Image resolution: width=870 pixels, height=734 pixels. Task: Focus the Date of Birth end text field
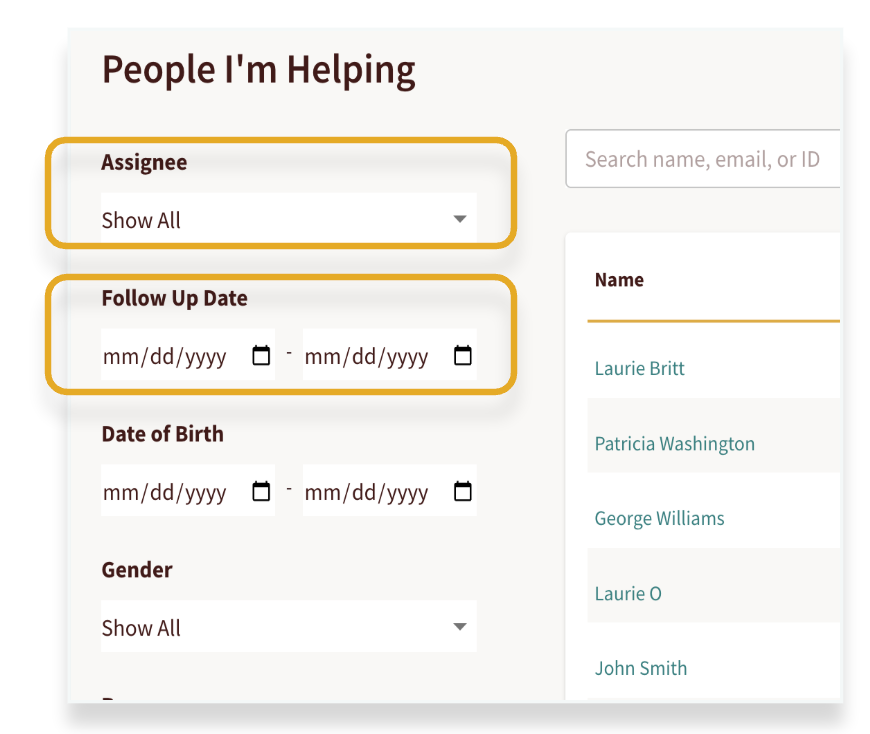(x=367, y=493)
